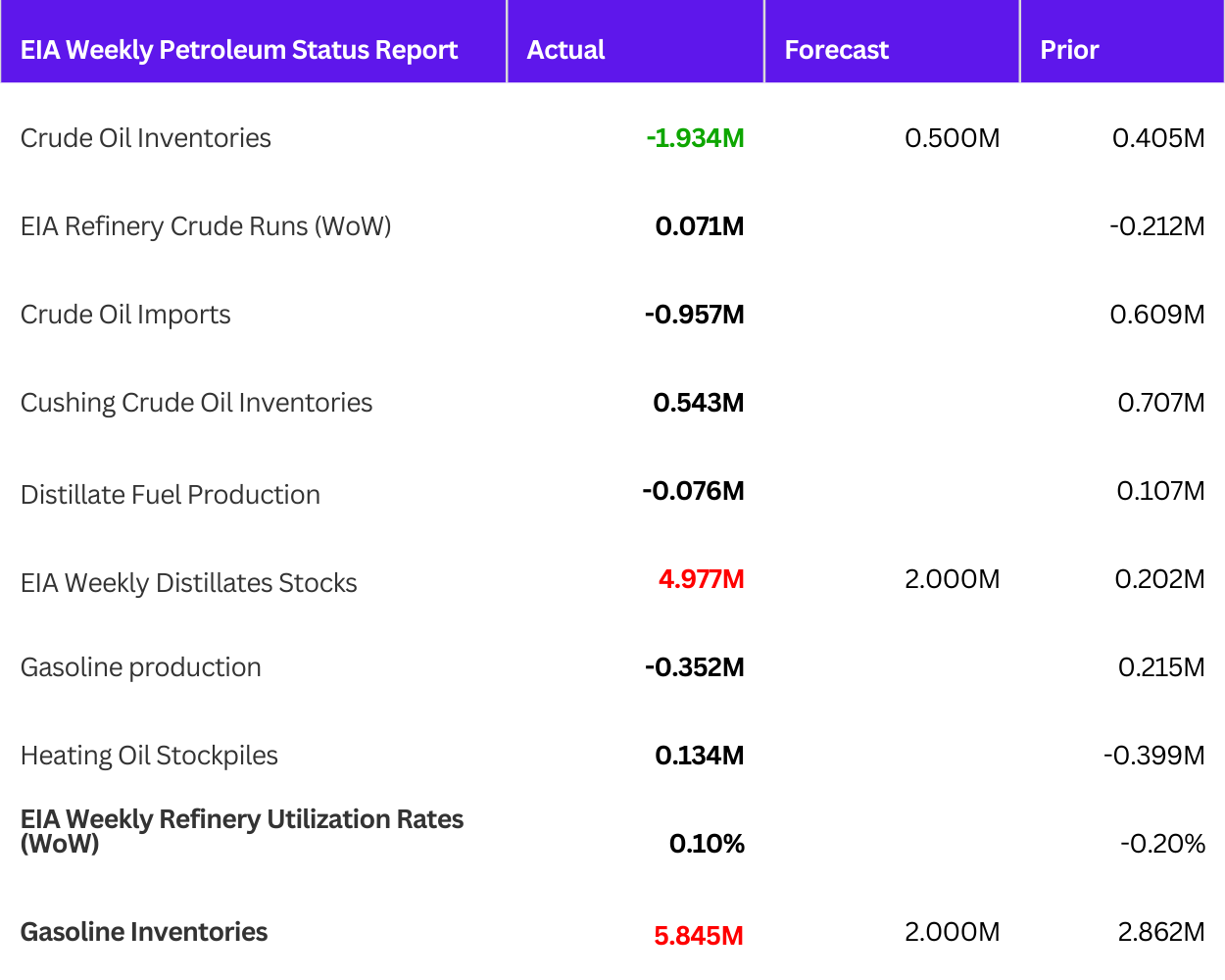This screenshot has width=1225, height=980.
Task: Click Distillates Stocks actual 4.977M
Action: coord(702,579)
